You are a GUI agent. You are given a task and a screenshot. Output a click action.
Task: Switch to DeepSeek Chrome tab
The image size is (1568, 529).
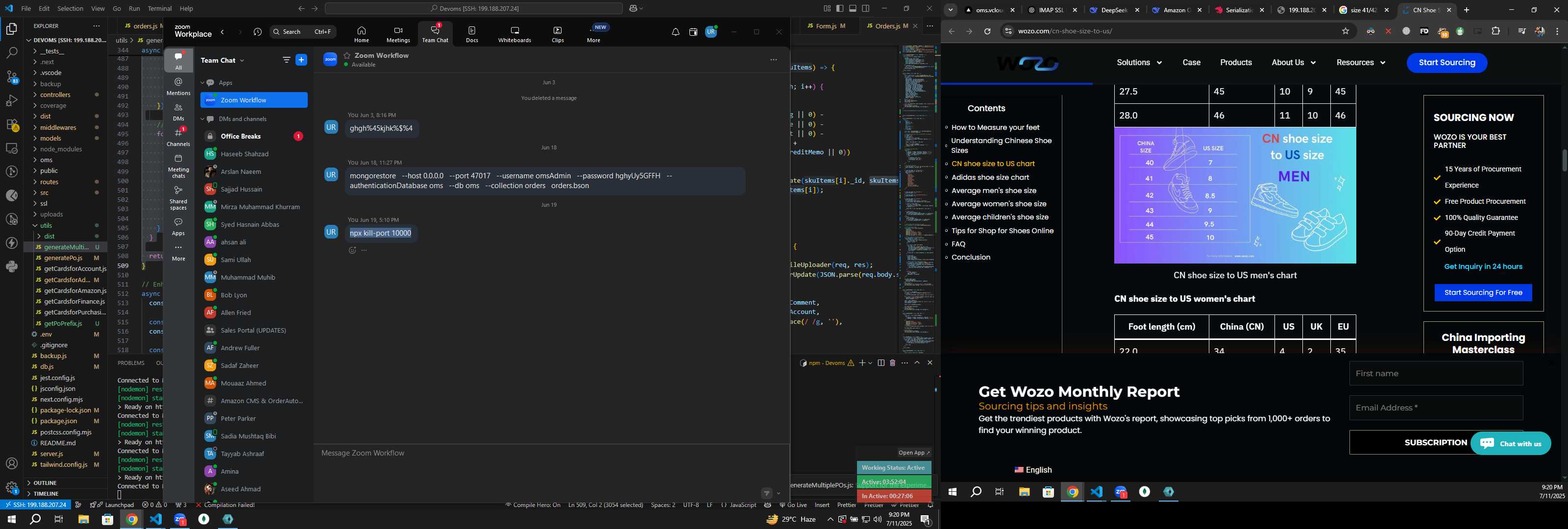point(1114,10)
